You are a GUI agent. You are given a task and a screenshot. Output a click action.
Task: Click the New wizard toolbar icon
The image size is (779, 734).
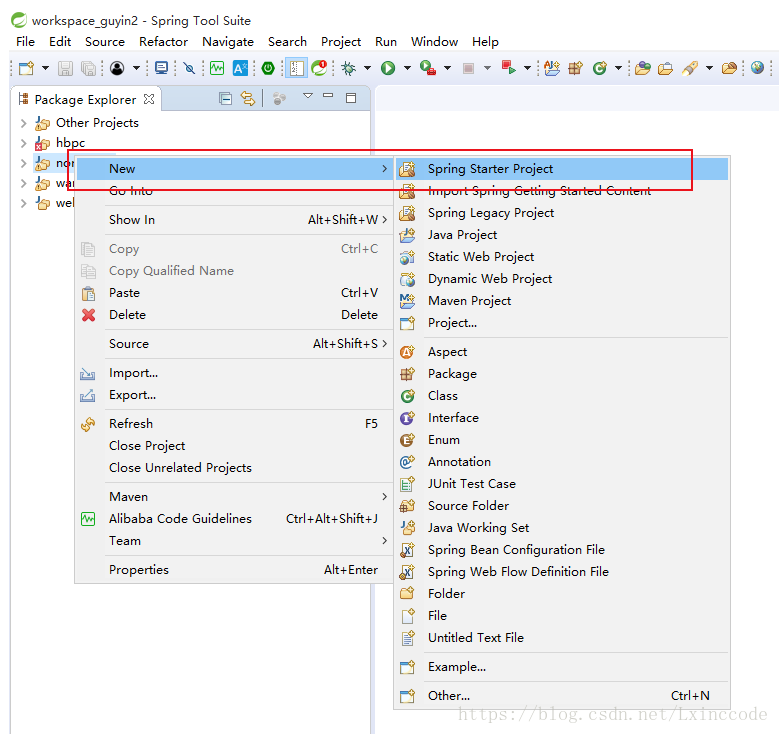(x=26, y=68)
